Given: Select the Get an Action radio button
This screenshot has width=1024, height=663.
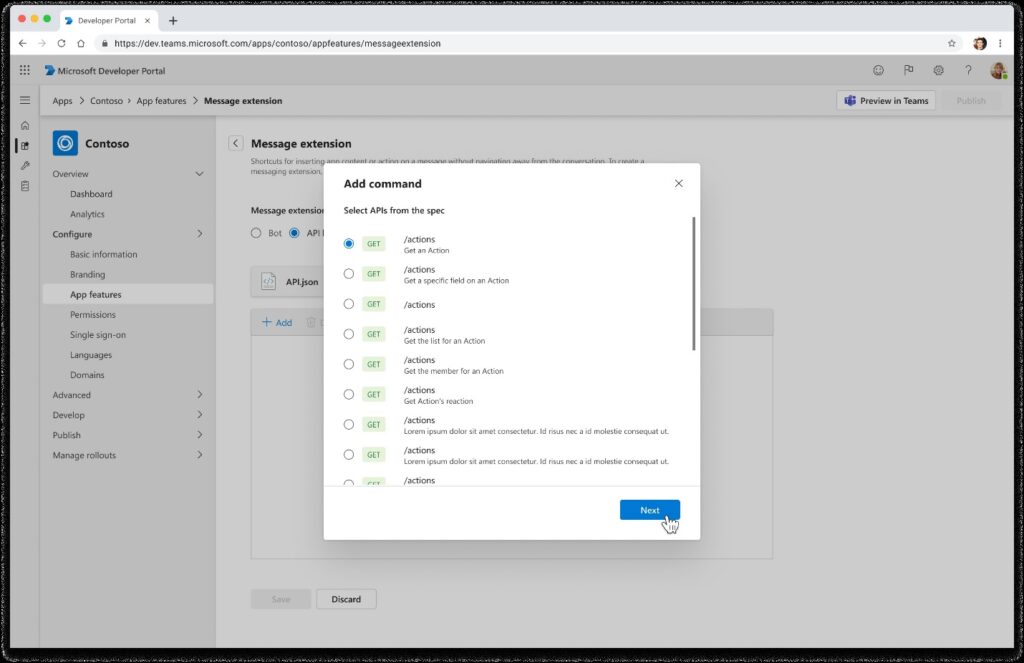Looking at the screenshot, I should click(349, 244).
